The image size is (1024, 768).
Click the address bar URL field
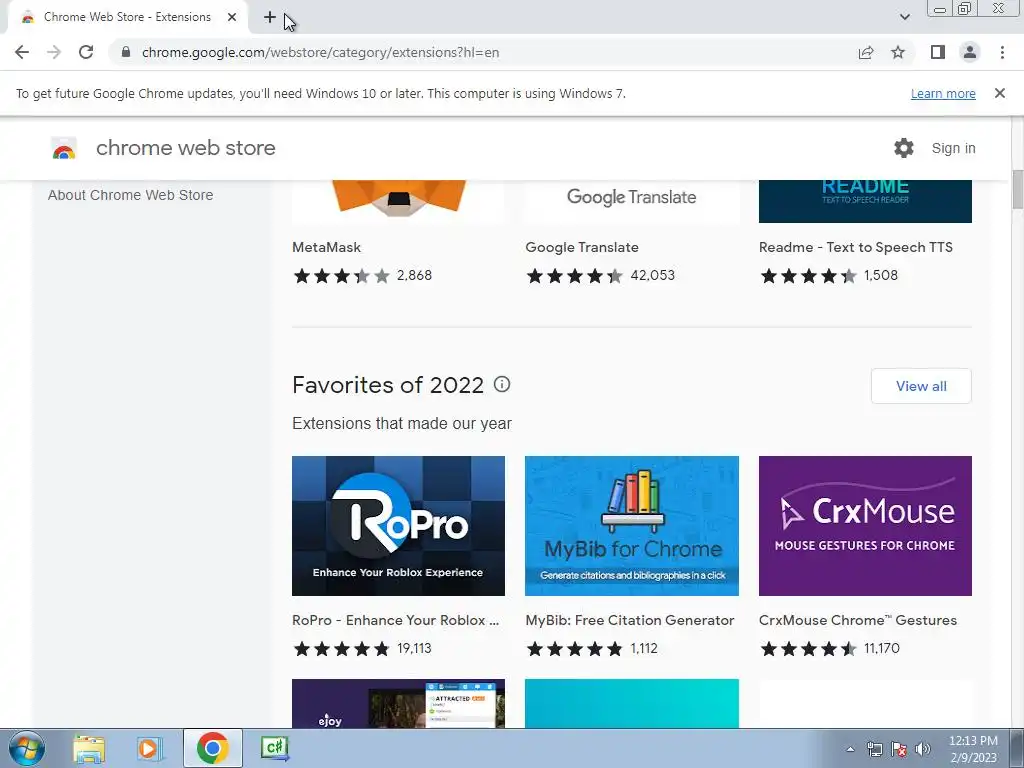[x=483, y=52]
